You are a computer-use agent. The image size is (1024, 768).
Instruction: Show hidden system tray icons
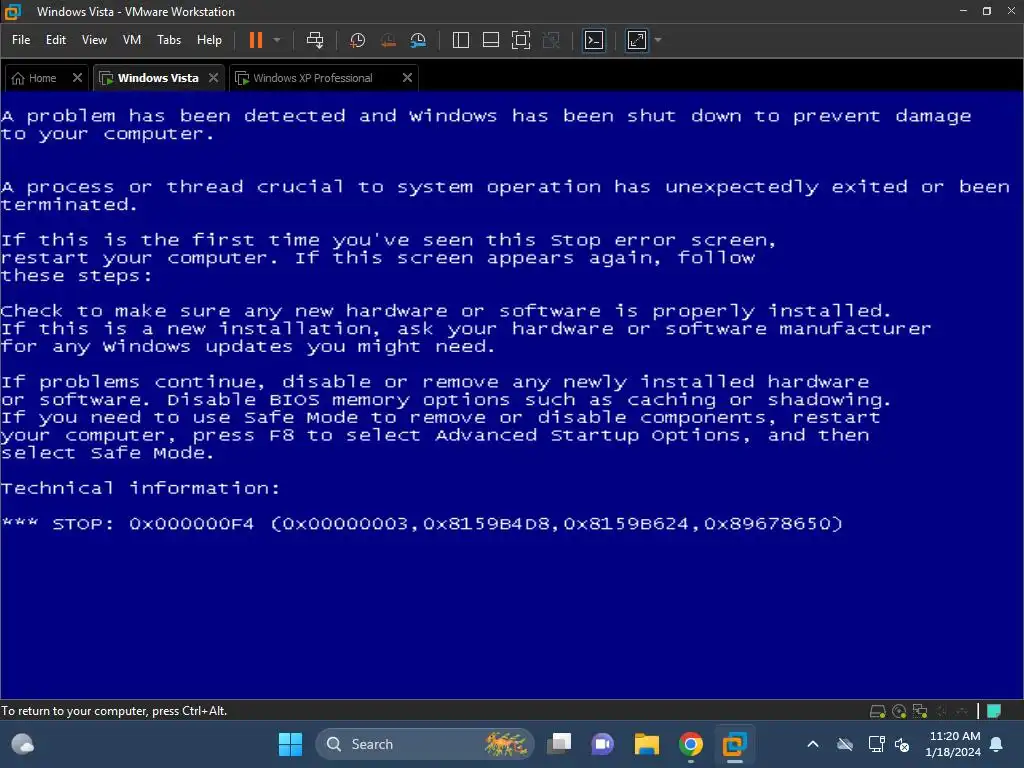[x=813, y=744]
